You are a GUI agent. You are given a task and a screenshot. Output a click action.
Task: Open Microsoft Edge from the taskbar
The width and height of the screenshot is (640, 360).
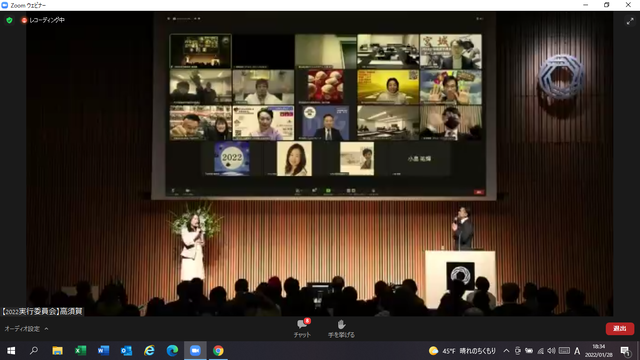coord(172,351)
